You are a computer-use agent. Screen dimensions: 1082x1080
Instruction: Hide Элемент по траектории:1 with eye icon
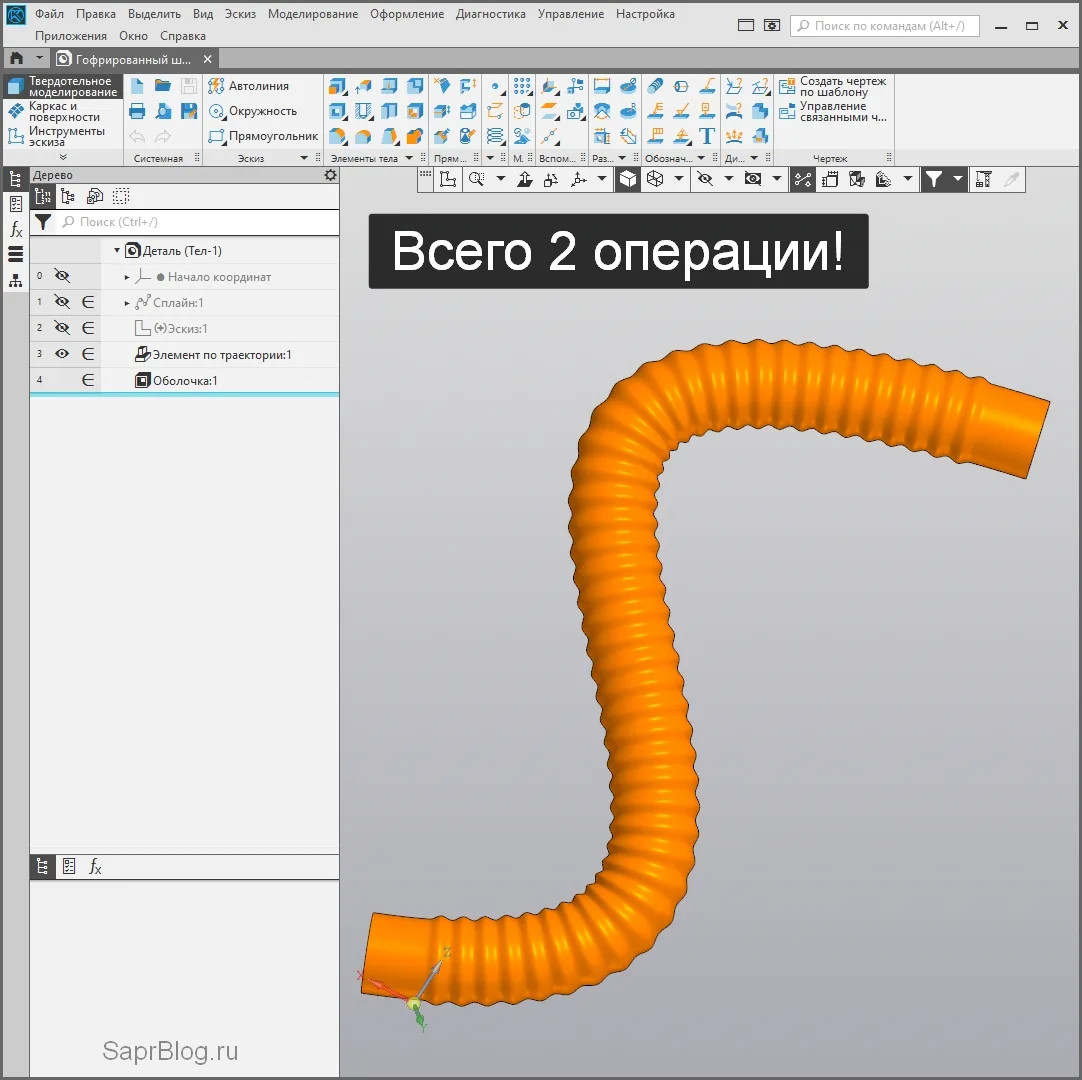[x=62, y=354]
